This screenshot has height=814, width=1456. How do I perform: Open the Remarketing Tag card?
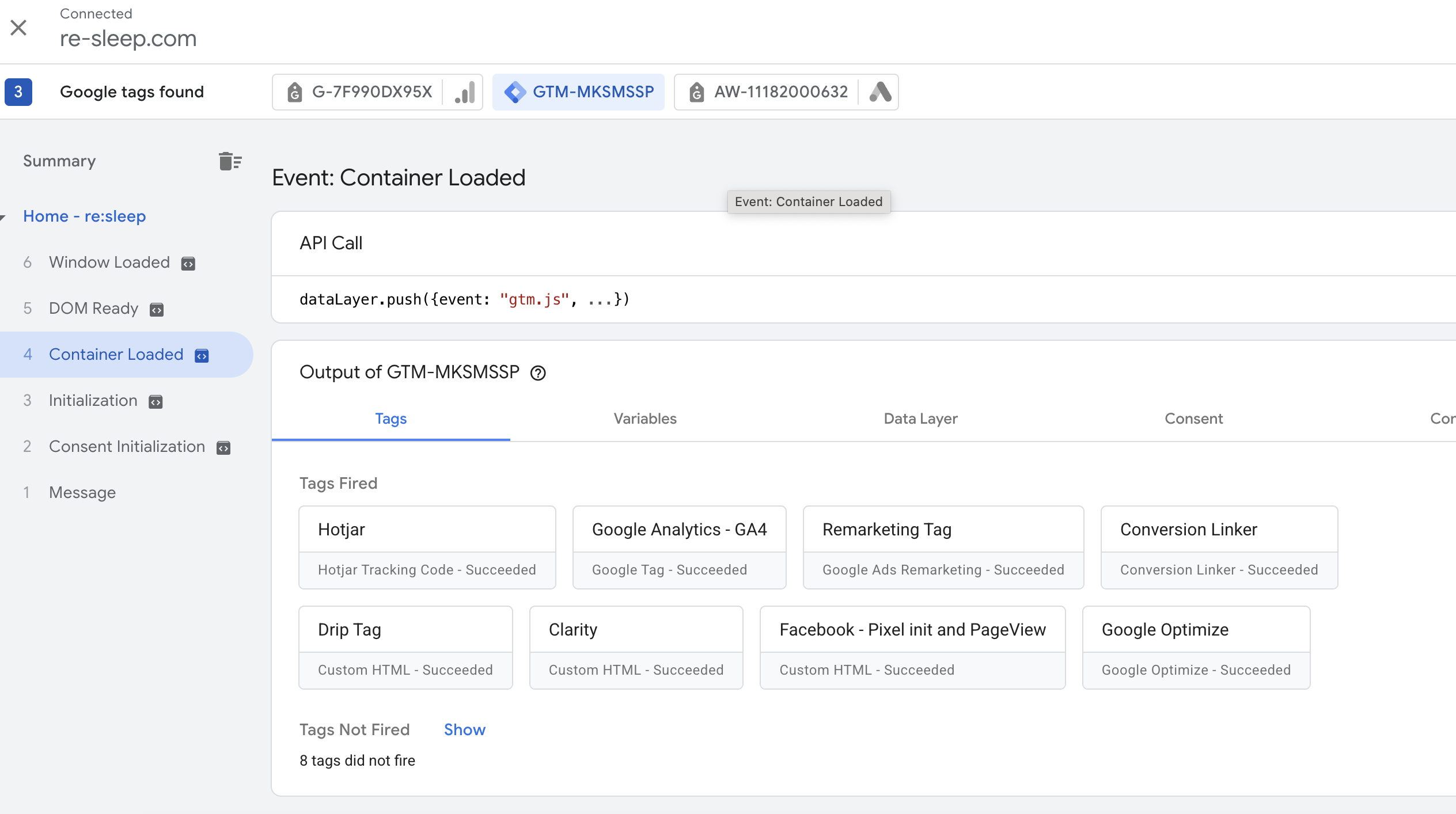[943, 547]
